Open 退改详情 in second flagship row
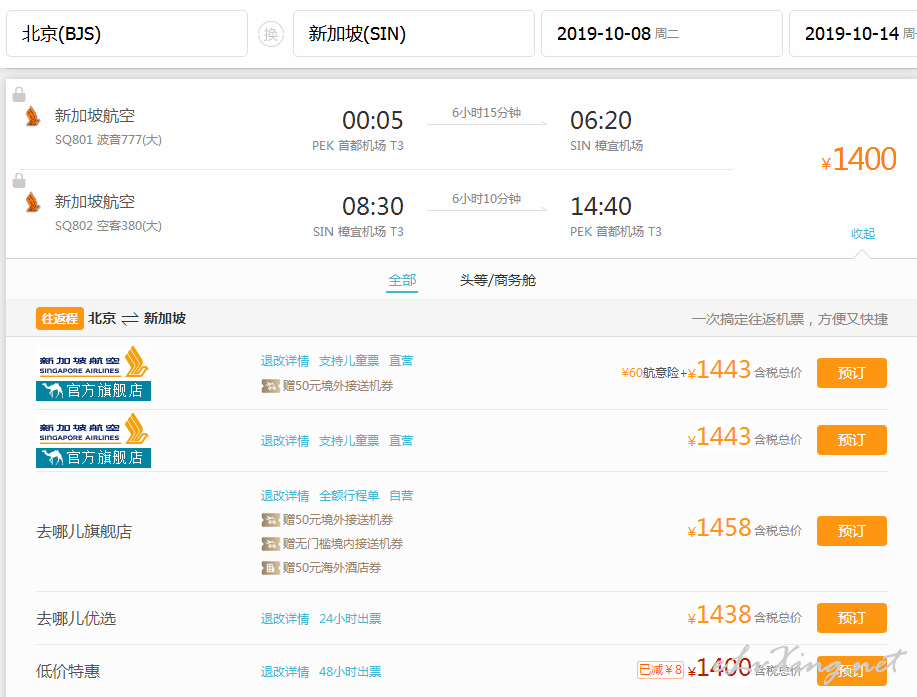Screen dimensions: 917x697 [x=285, y=440]
